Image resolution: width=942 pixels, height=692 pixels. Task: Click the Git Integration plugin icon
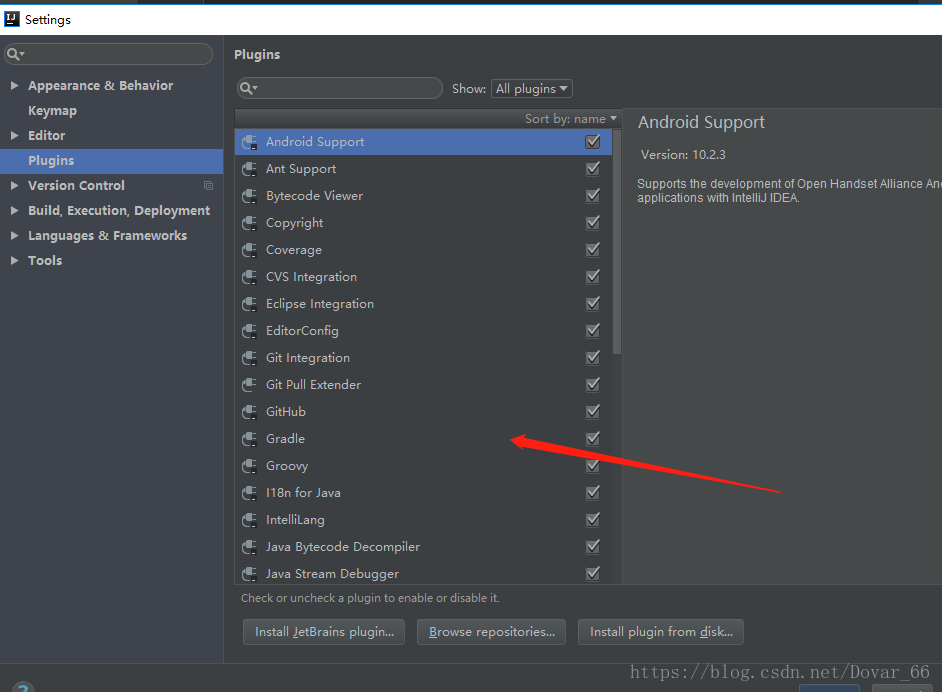(x=249, y=359)
